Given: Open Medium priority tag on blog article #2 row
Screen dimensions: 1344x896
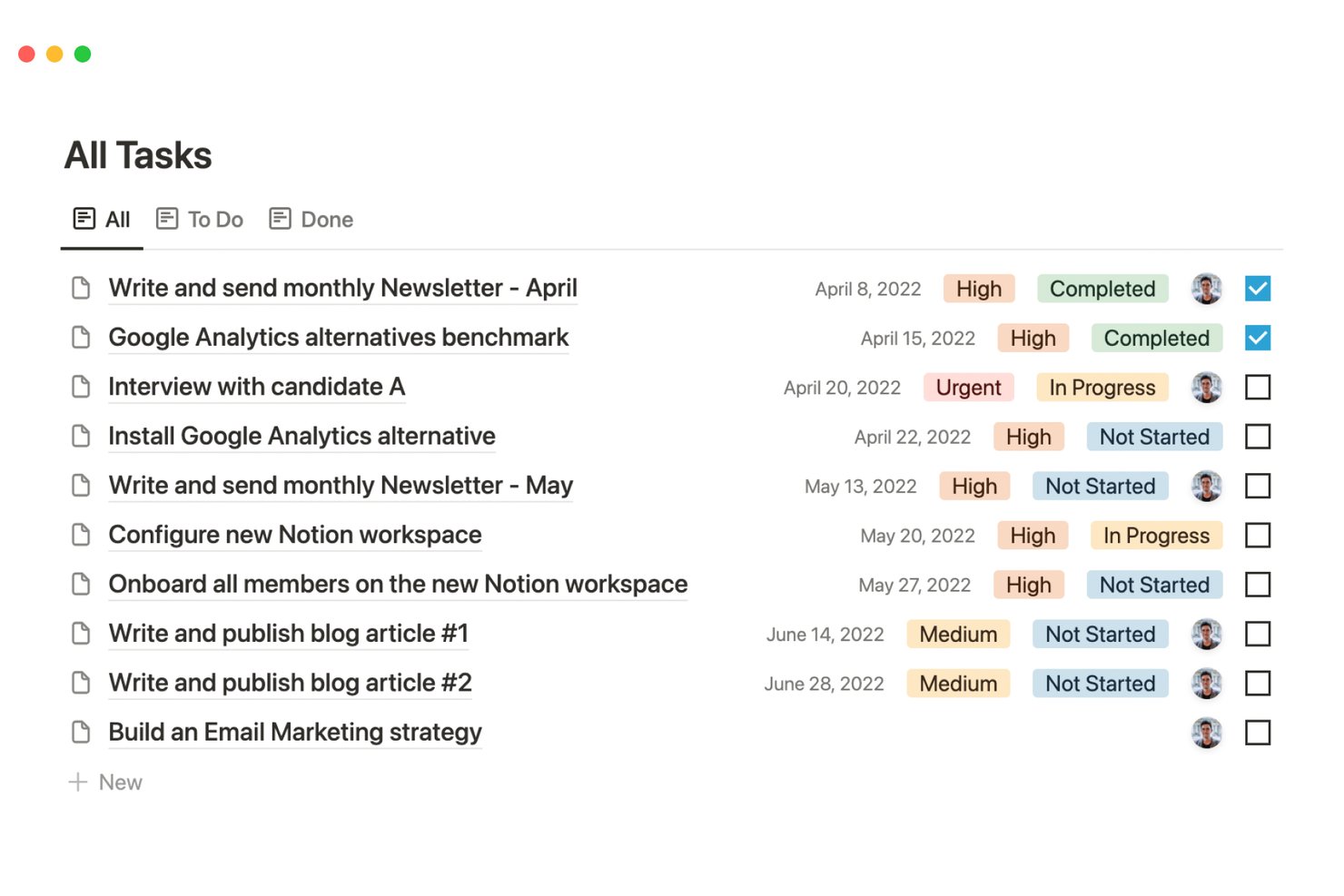Looking at the screenshot, I should (x=958, y=684).
